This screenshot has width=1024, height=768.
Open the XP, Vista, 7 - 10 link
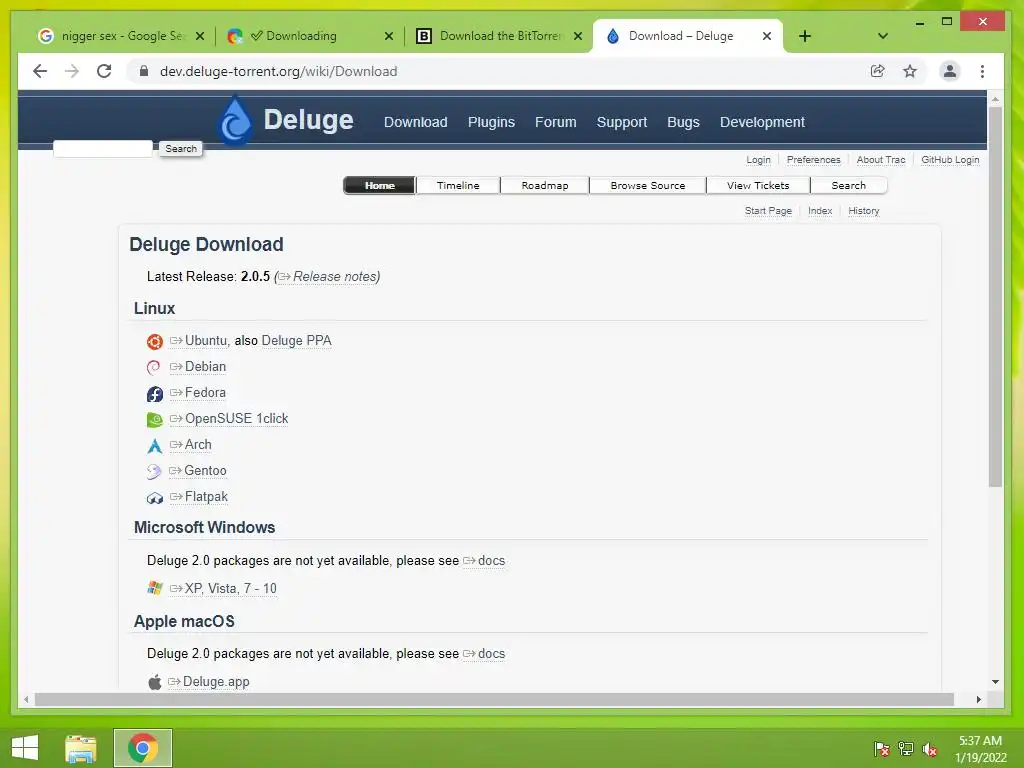[223, 588]
